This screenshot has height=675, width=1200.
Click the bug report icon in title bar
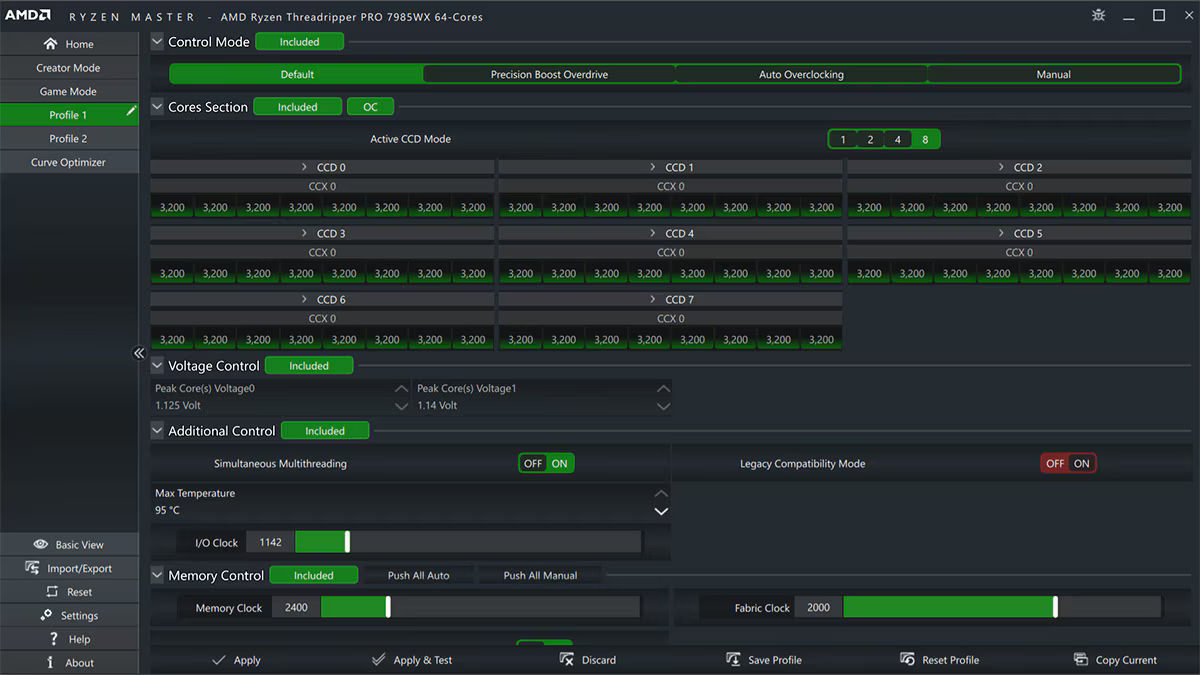tap(1099, 15)
